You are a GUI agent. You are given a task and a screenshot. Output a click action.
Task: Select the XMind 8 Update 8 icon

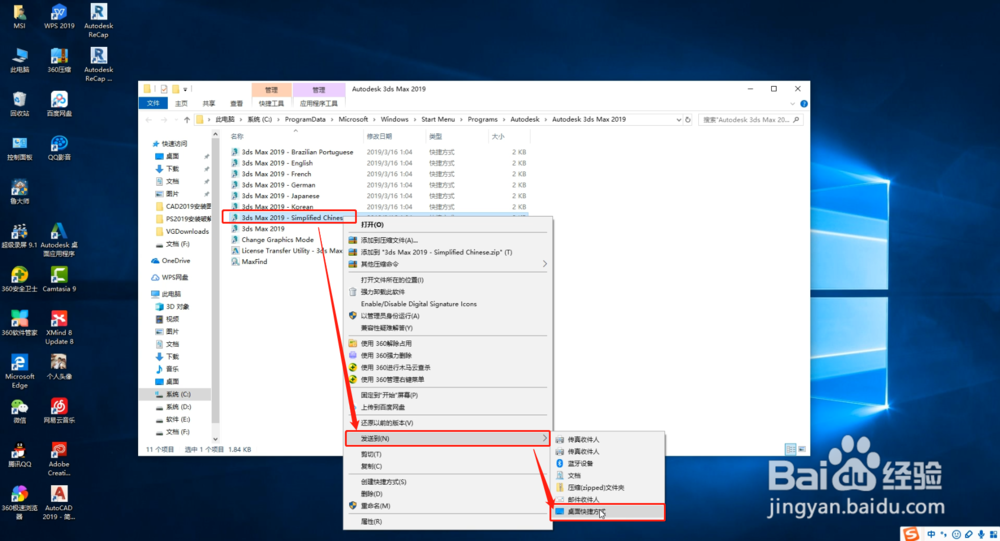click(x=59, y=327)
